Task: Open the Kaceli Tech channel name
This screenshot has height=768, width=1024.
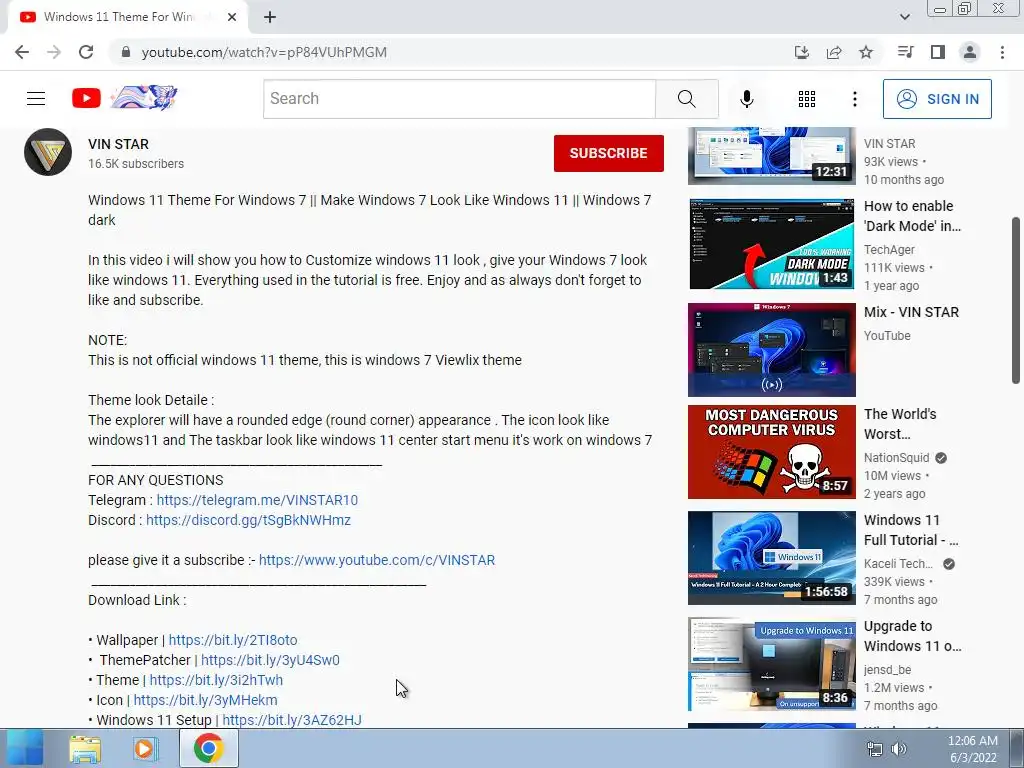Action: point(899,564)
